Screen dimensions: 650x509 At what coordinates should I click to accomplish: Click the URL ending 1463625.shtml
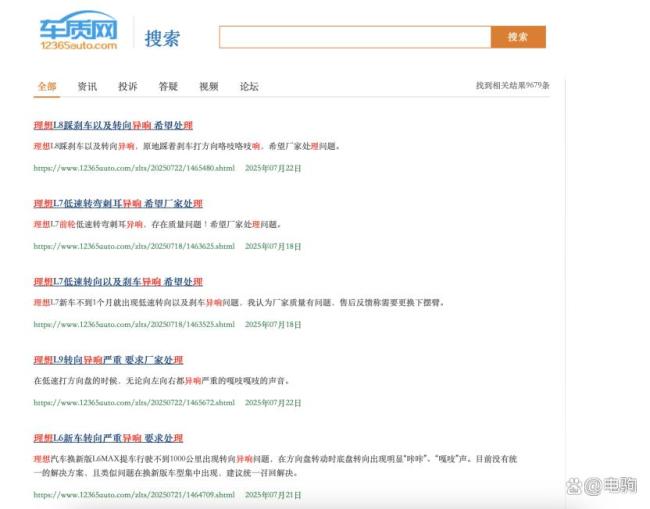tap(134, 246)
